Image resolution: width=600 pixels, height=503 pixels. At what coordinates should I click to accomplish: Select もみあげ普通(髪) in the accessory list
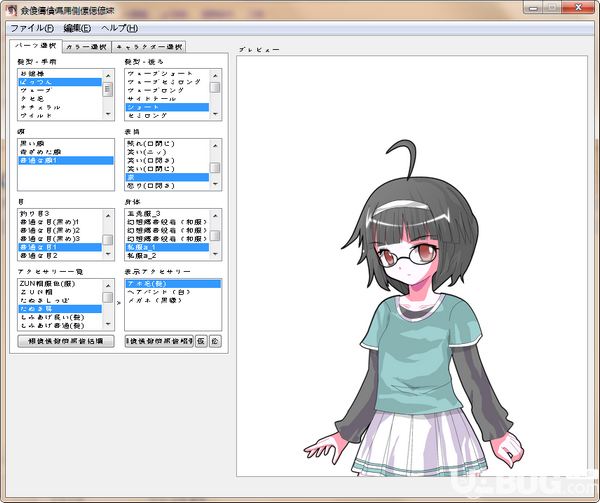click(x=60, y=326)
